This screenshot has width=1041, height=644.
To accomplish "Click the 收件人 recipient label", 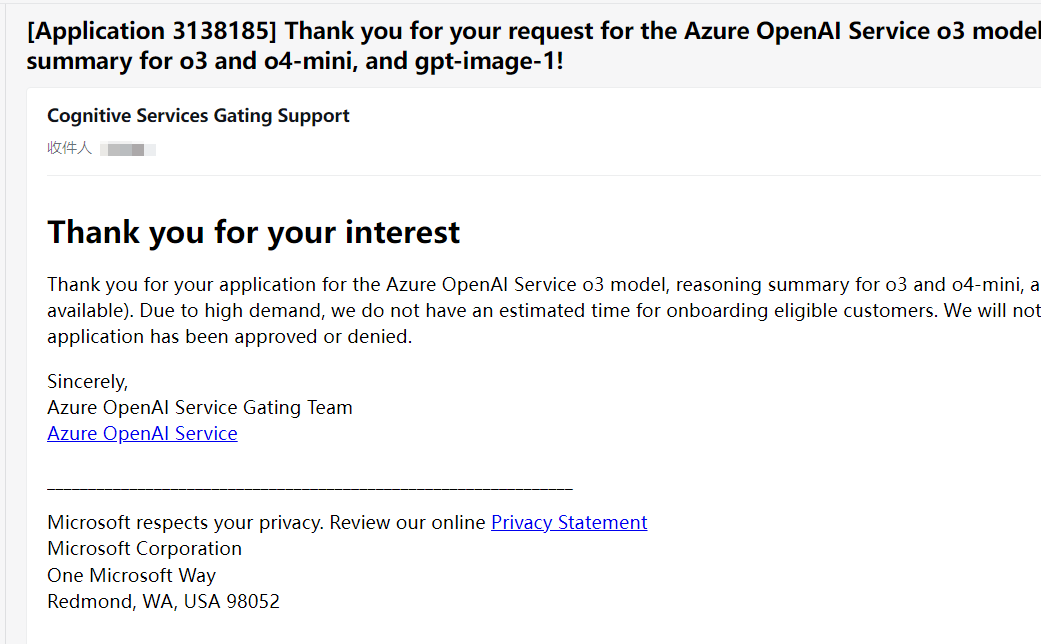I will [69, 148].
